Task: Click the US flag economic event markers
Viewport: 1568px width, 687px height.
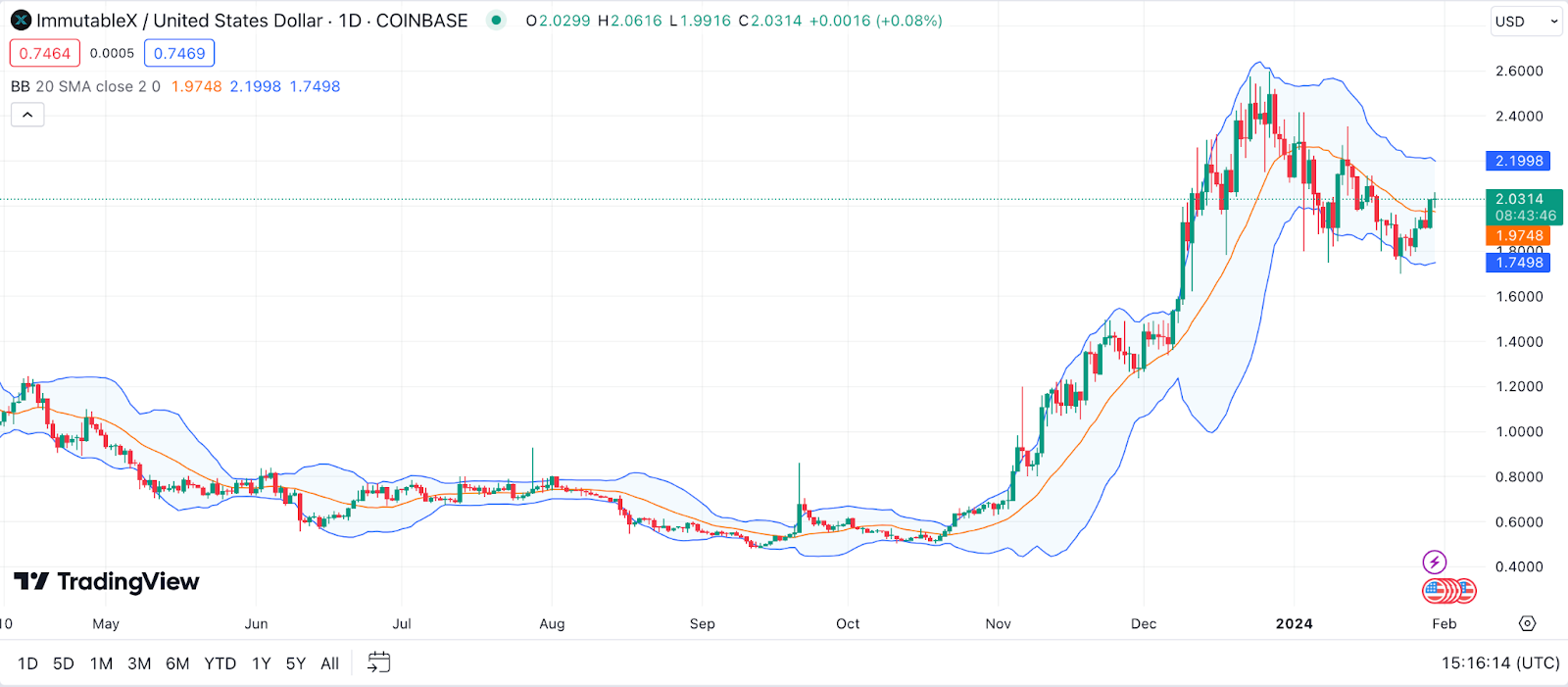Action: click(x=1449, y=591)
